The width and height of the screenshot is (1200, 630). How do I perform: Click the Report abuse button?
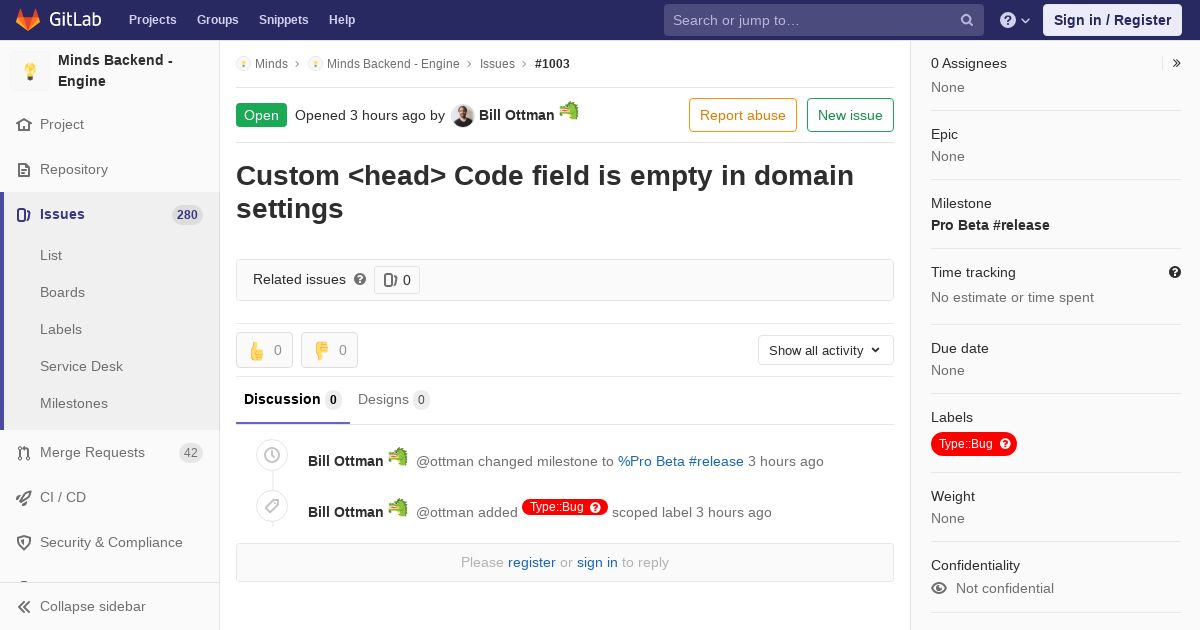point(743,115)
